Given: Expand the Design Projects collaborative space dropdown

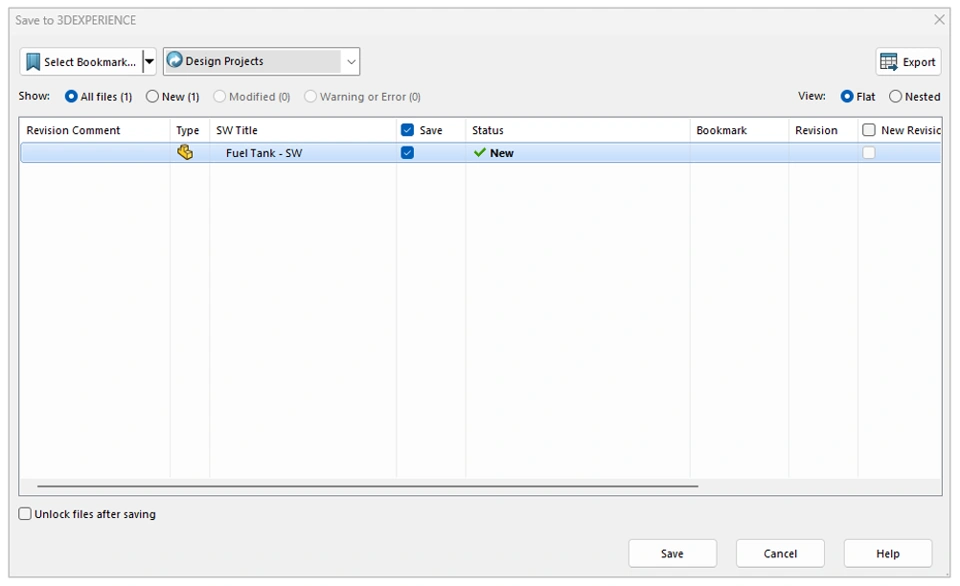Looking at the screenshot, I should (351, 62).
